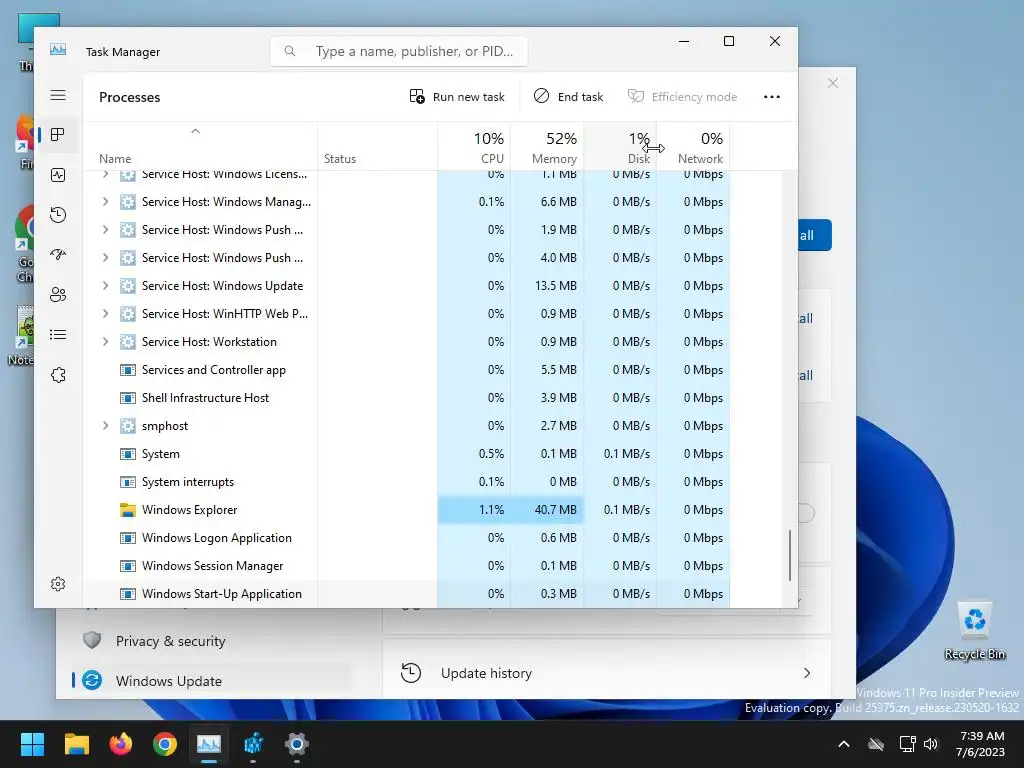1024x768 pixels.
Task: Select Services and Controller app row
Action: pos(406,370)
